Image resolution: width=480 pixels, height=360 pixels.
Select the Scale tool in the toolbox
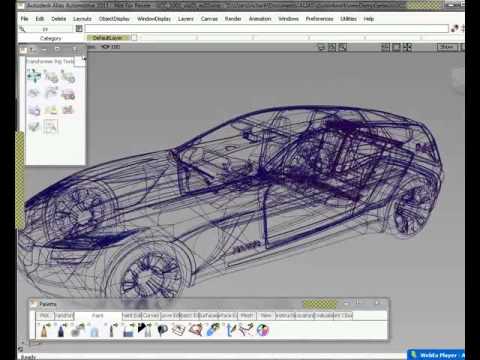(68, 76)
